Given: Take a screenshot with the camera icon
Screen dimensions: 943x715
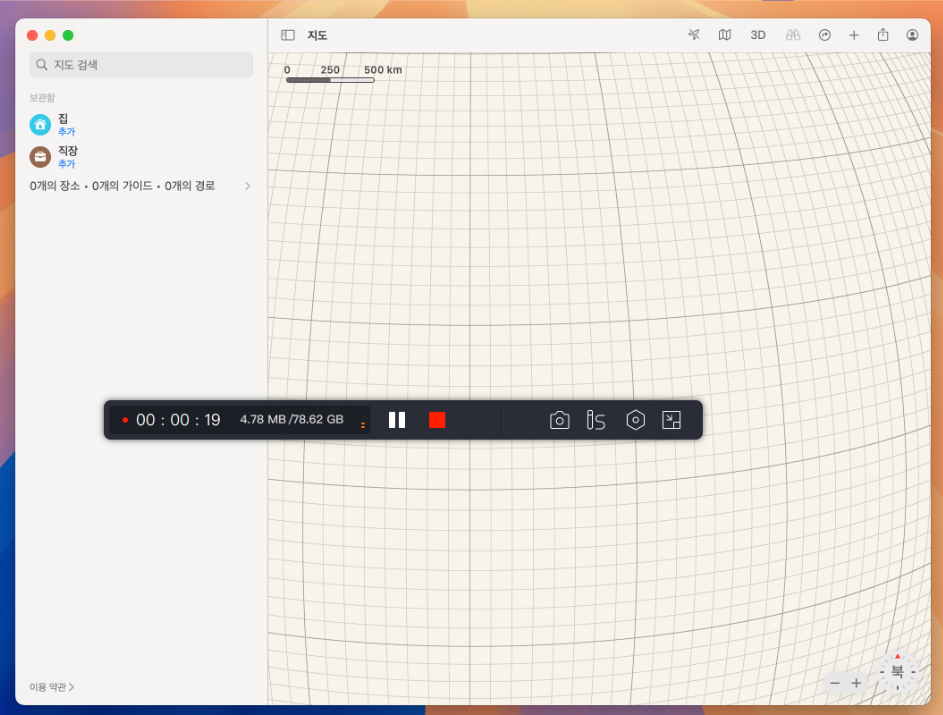Looking at the screenshot, I should (x=560, y=420).
